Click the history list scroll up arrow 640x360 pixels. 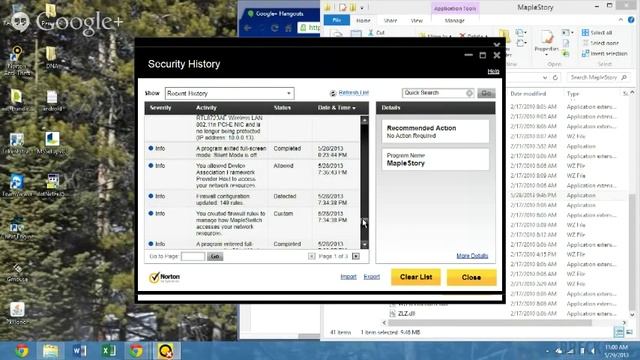364,120
